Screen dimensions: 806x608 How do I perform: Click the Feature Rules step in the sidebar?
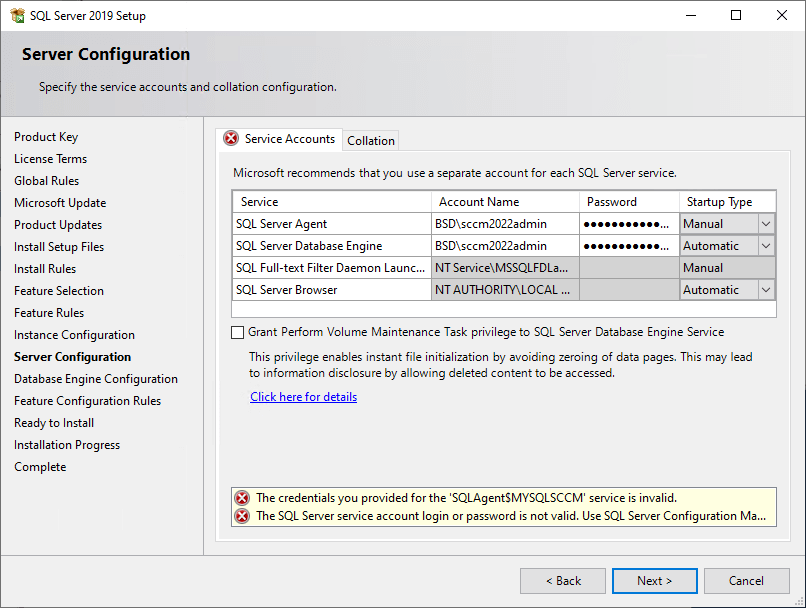coord(49,313)
